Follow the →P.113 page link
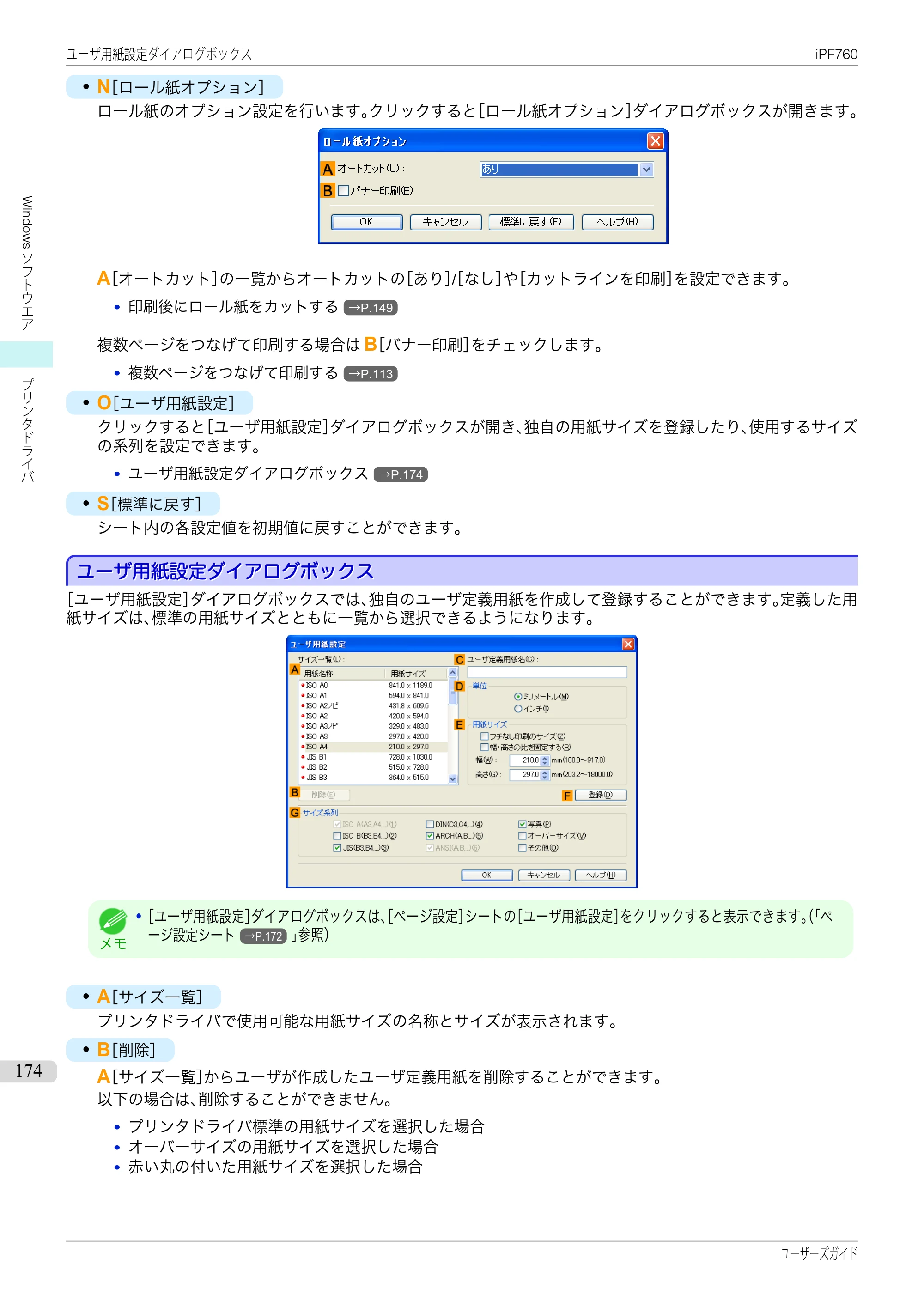The width and height of the screenshot is (924, 1307). [371, 374]
